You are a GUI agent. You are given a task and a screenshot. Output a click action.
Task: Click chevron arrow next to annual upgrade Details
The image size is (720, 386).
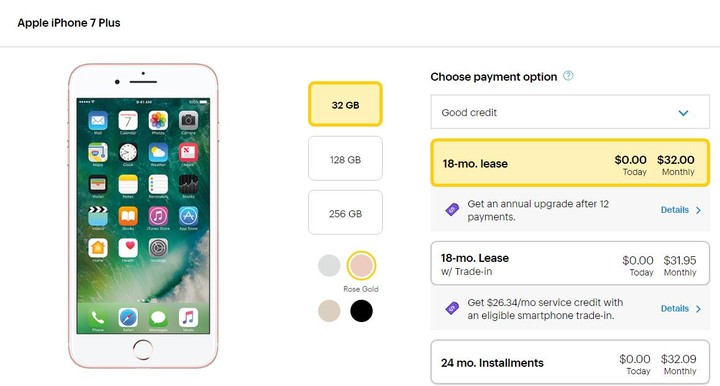tap(698, 210)
